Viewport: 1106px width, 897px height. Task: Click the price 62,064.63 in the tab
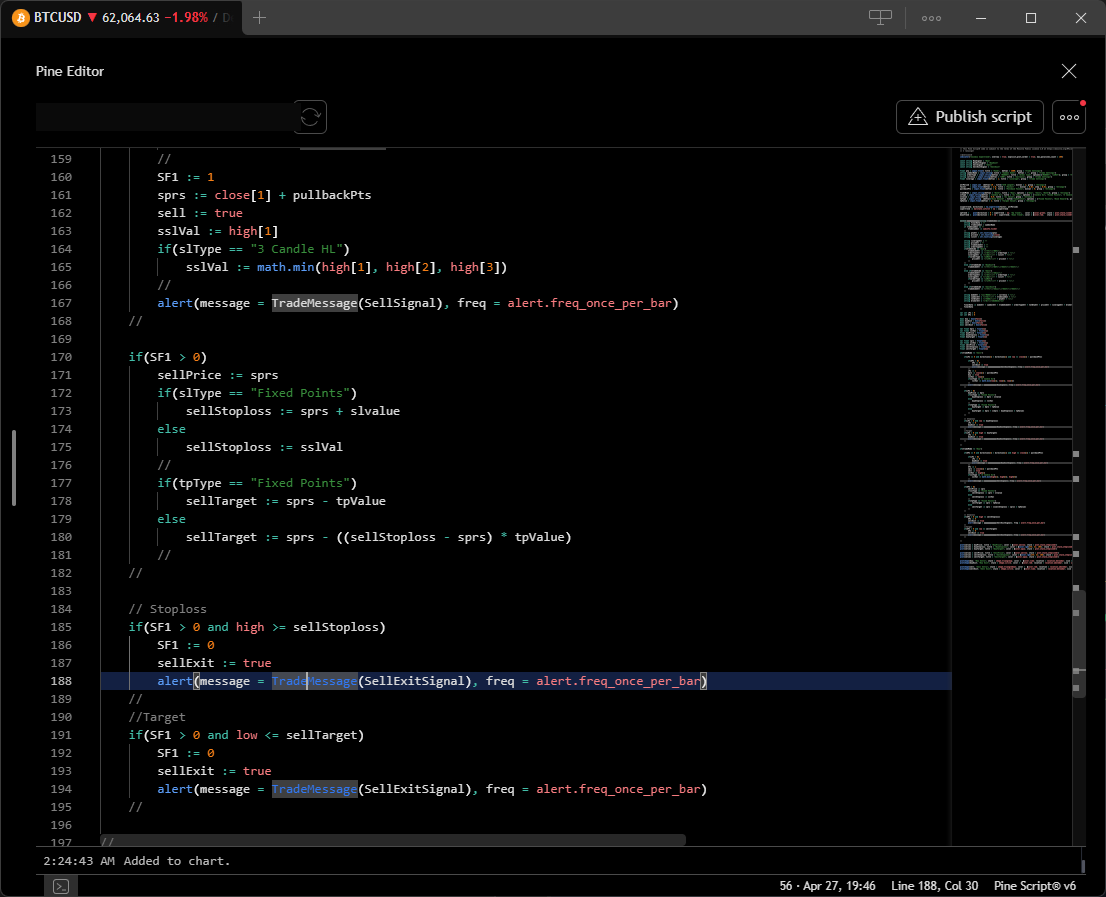(131, 18)
